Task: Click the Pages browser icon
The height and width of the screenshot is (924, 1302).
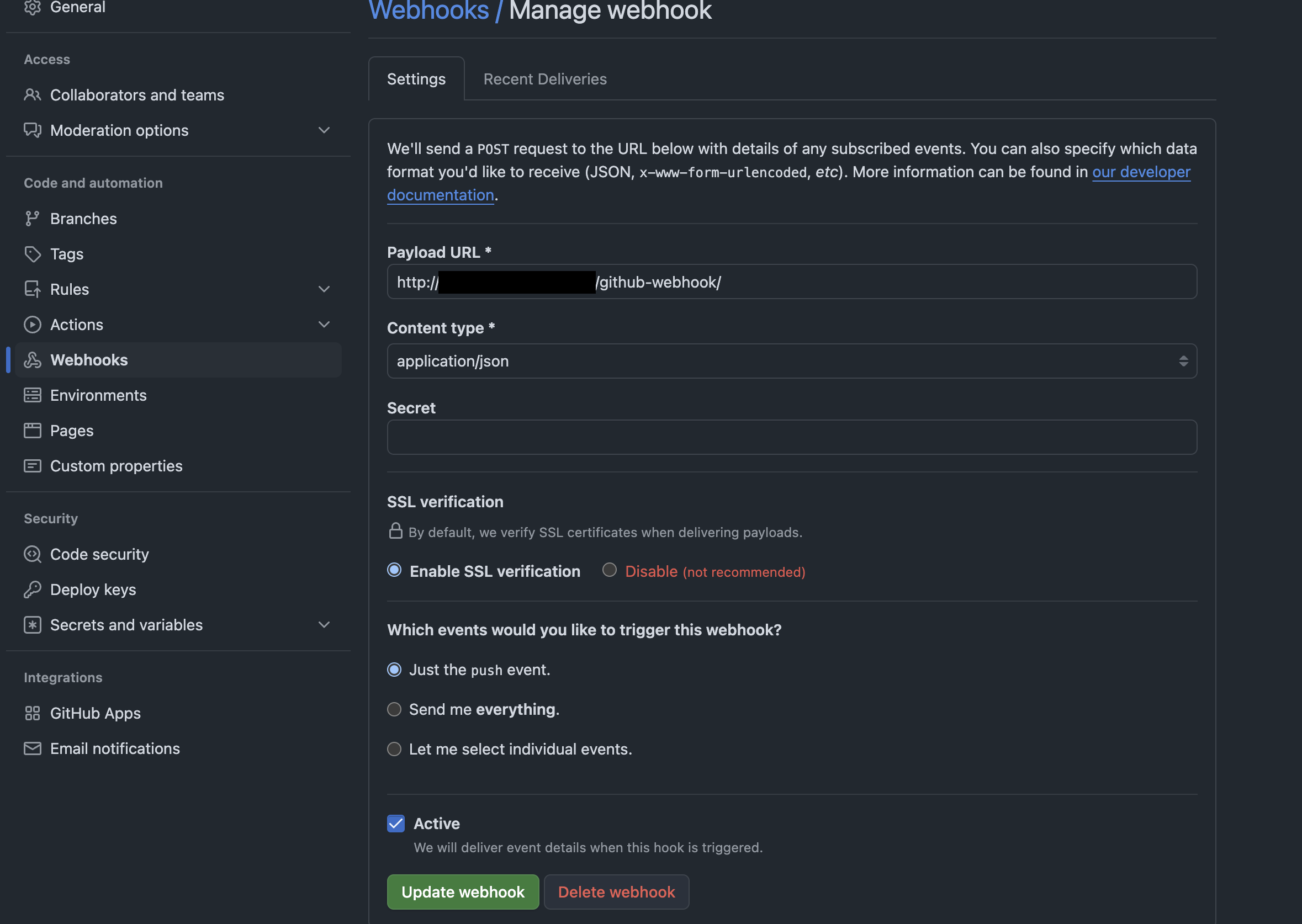Action: 33,430
